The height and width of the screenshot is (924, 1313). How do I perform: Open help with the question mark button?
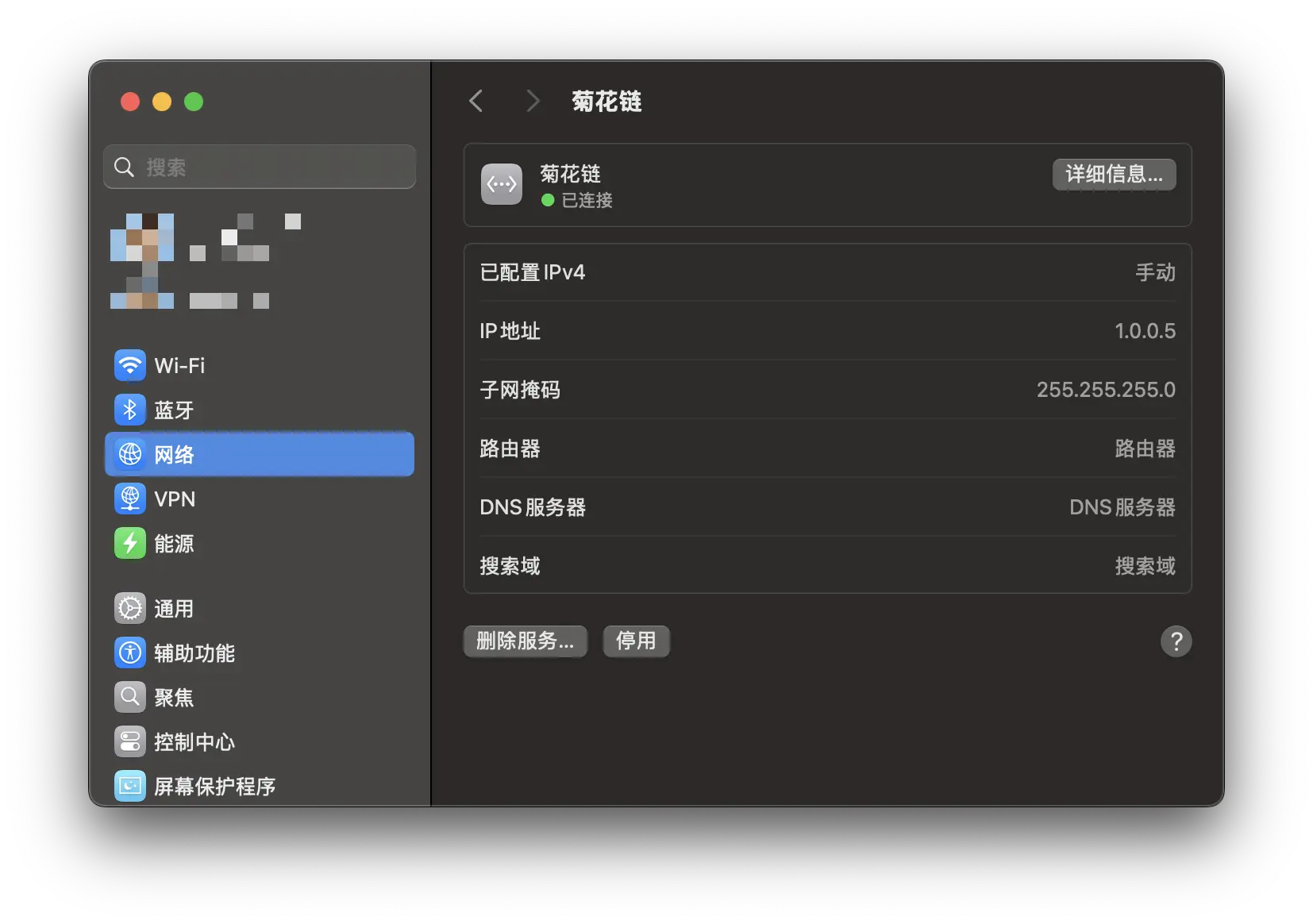[x=1176, y=641]
